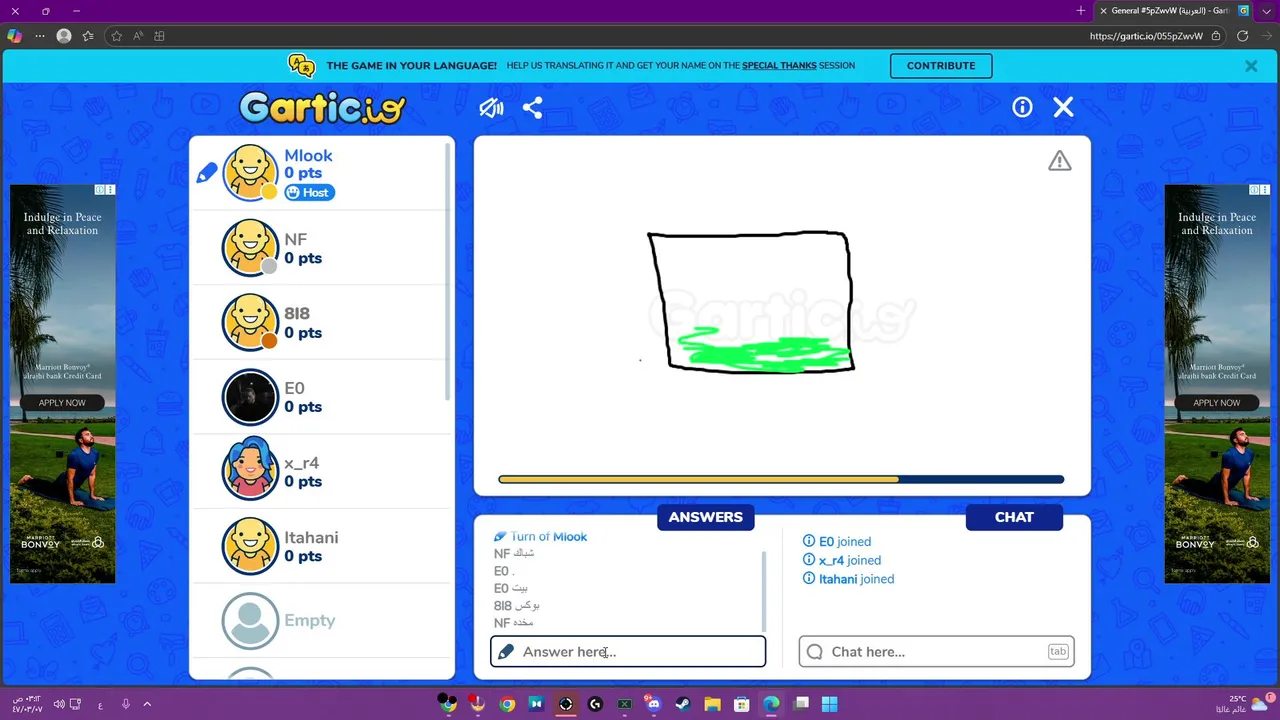1280x720 pixels.
Task: Open a new browser tab with plus
Action: point(1080,11)
